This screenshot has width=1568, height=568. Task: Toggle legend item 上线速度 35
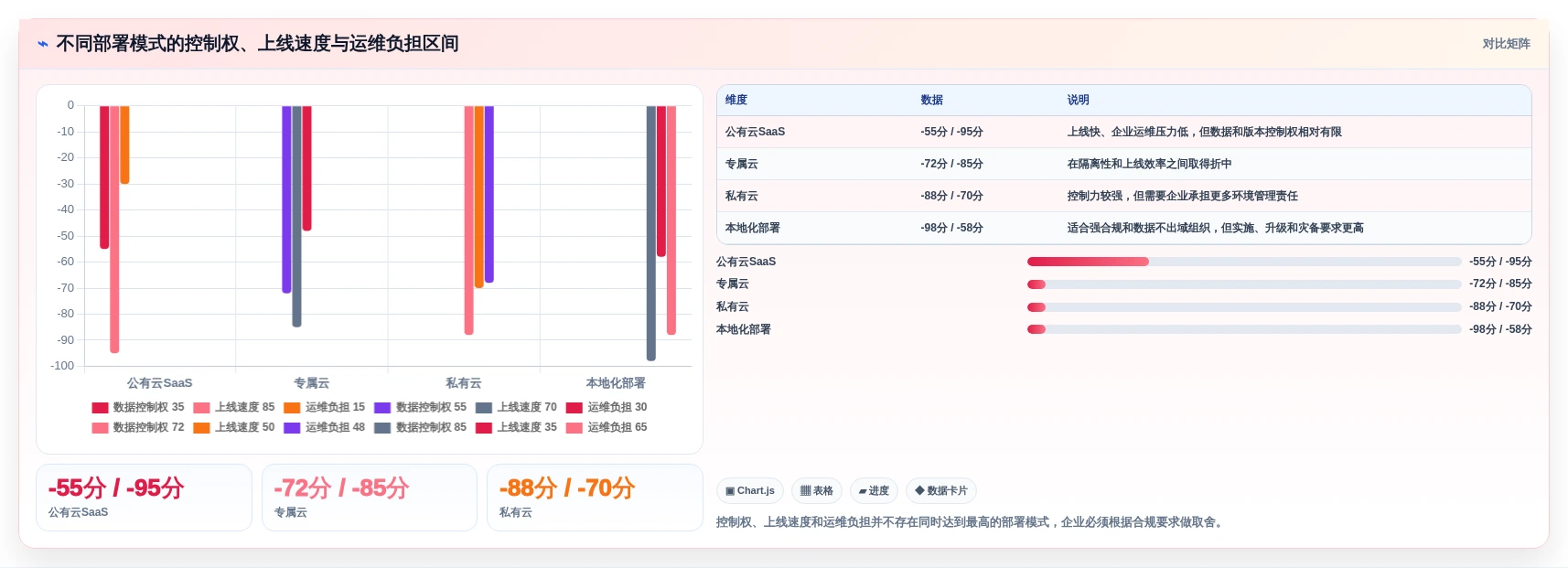517,428
